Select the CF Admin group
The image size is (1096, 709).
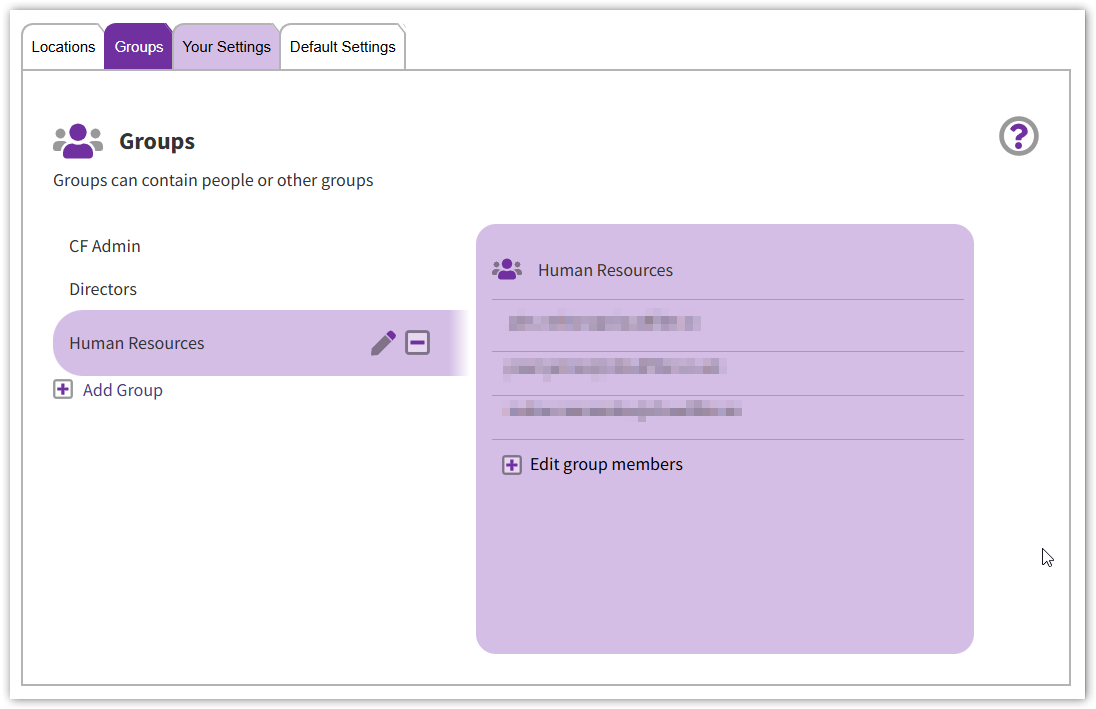click(105, 246)
